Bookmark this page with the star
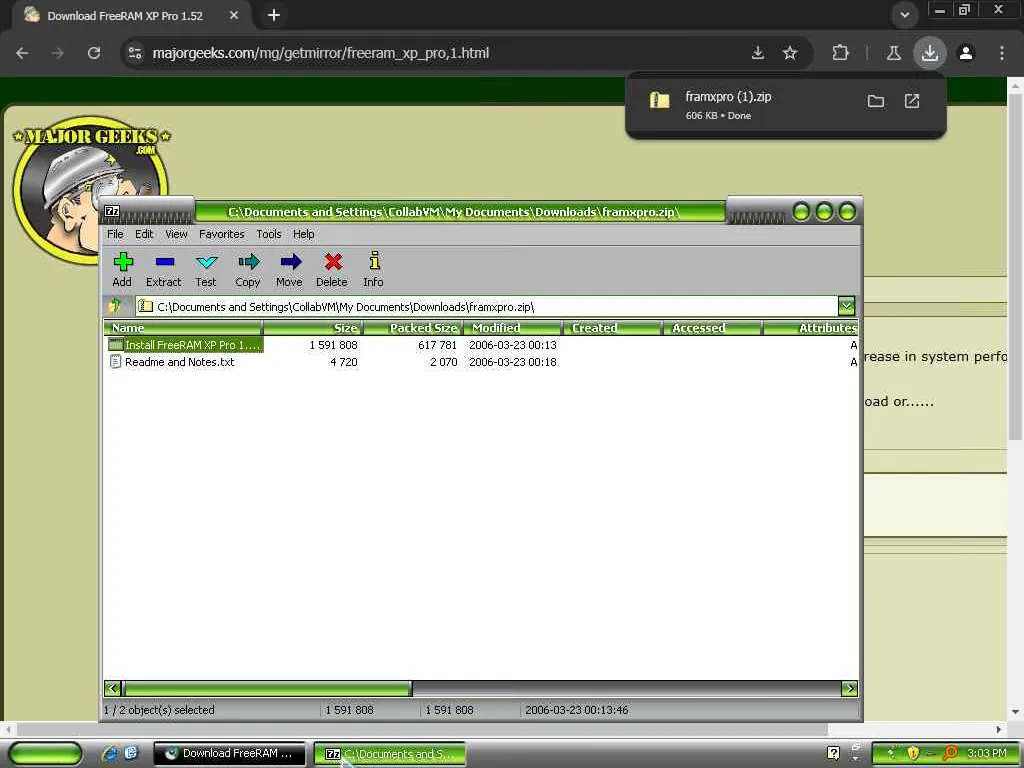The height and width of the screenshot is (768, 1024). [790, 53]
